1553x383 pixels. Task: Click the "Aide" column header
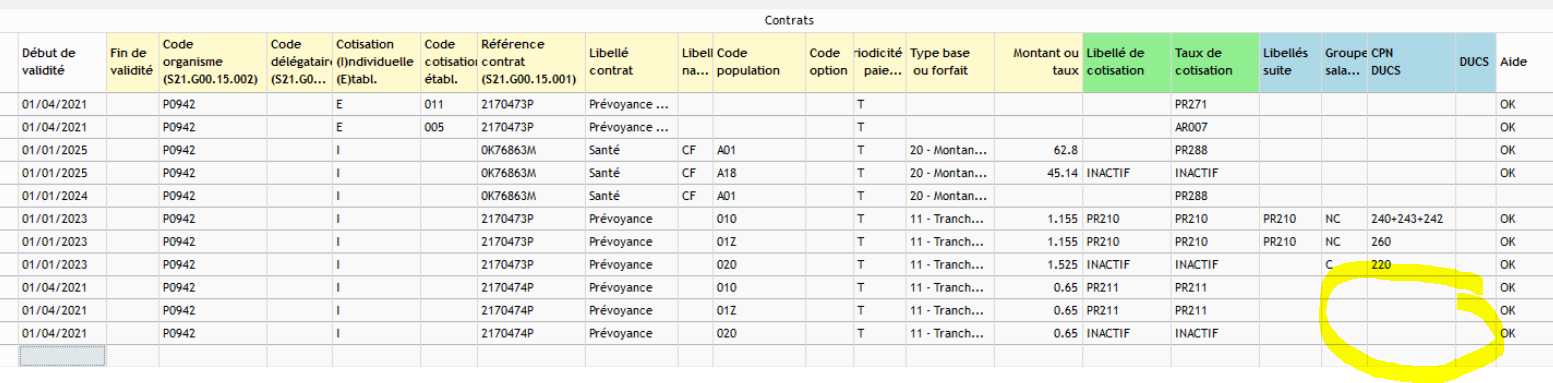(x=1524, y=62)
